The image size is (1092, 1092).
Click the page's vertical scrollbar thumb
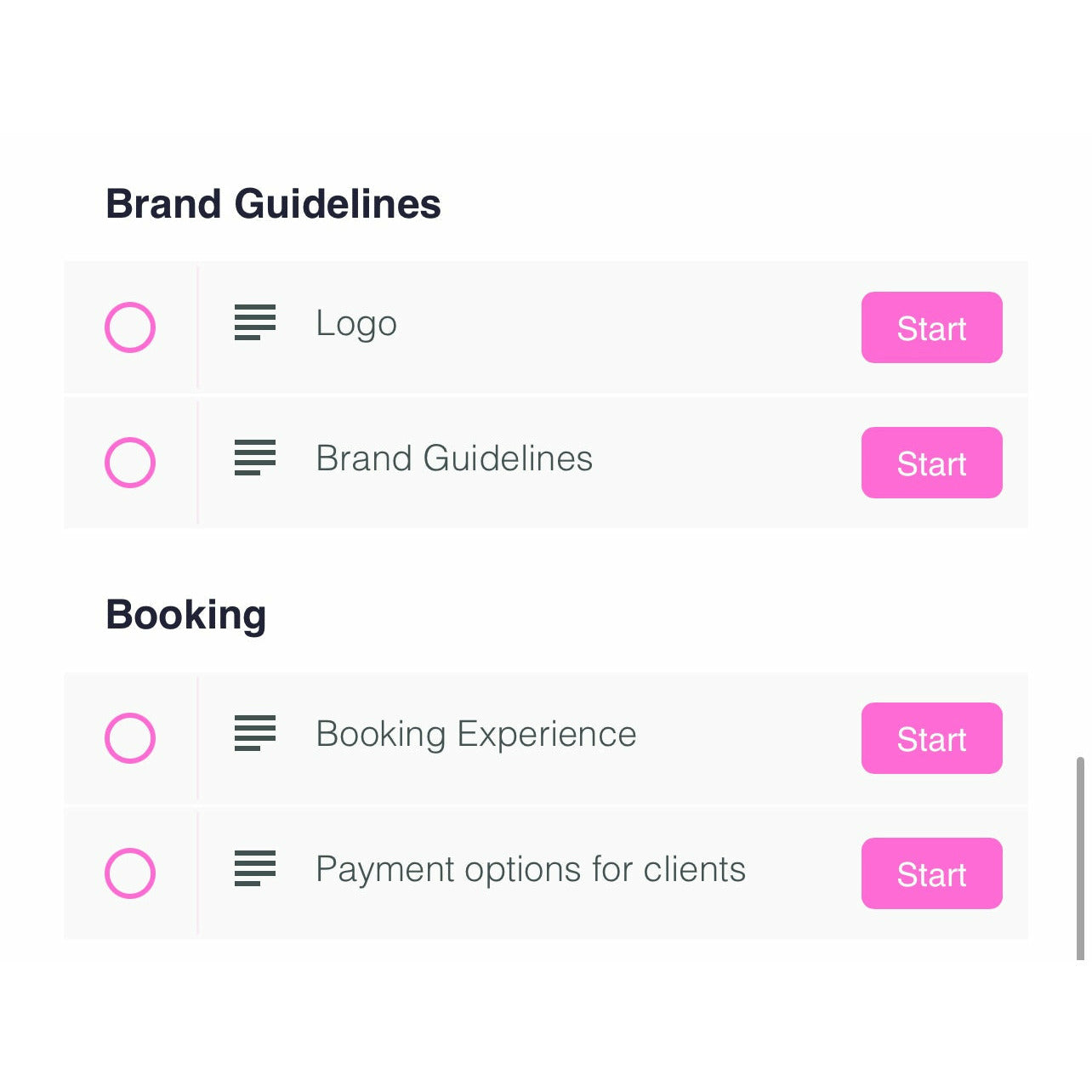coord(1080,859)
